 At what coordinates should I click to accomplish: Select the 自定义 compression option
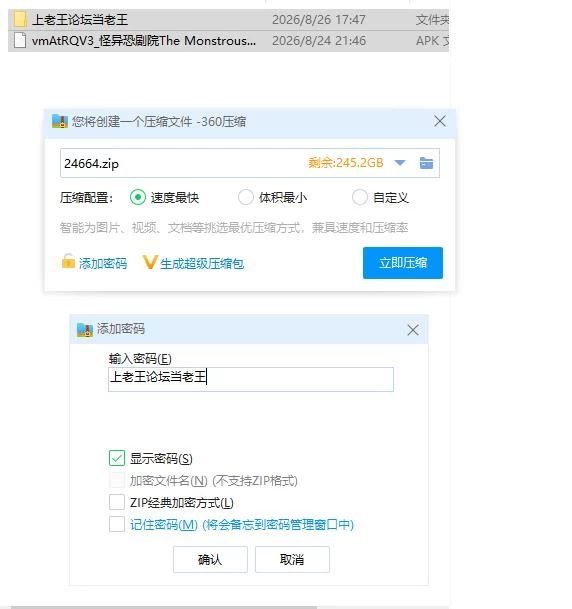[x=360, y=197]
